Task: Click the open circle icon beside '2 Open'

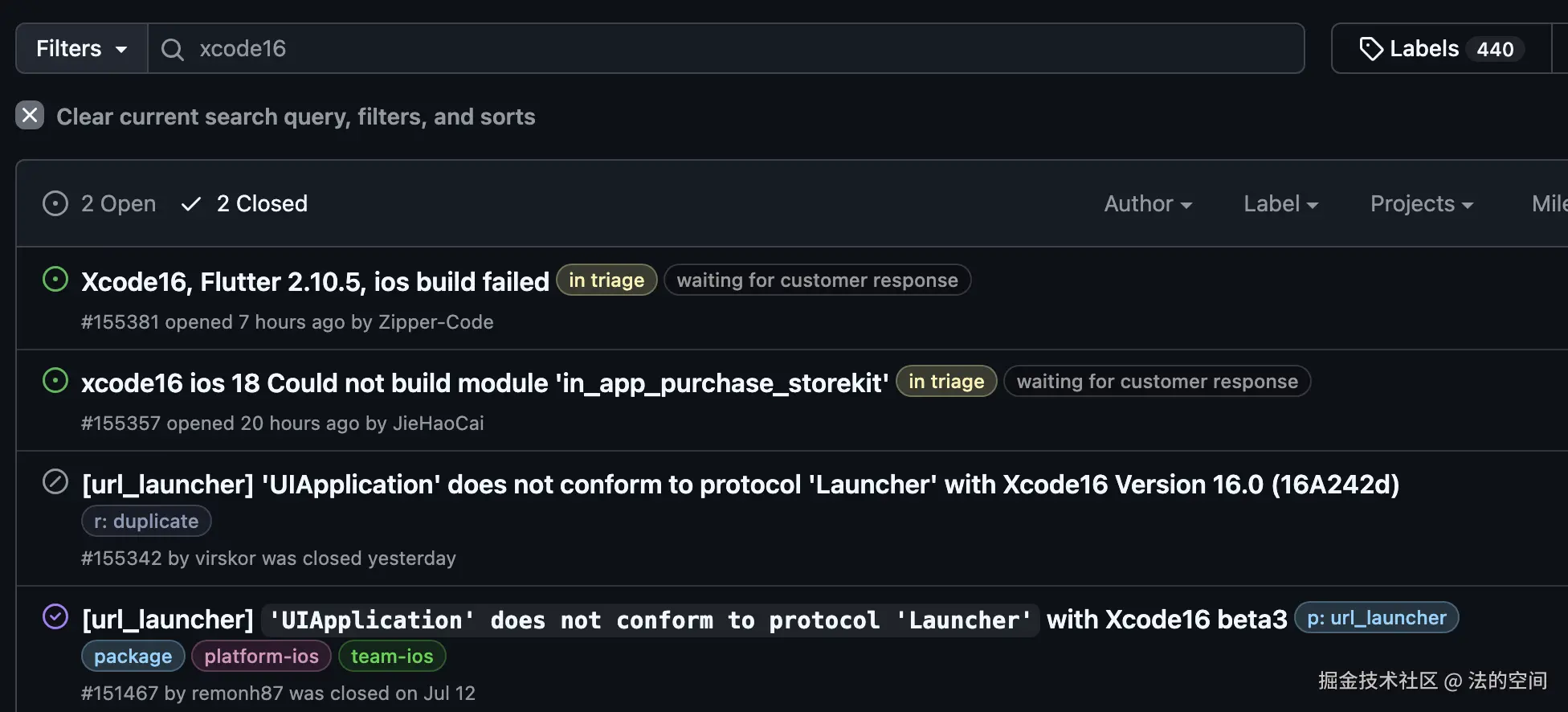Action: pos(55,203)
